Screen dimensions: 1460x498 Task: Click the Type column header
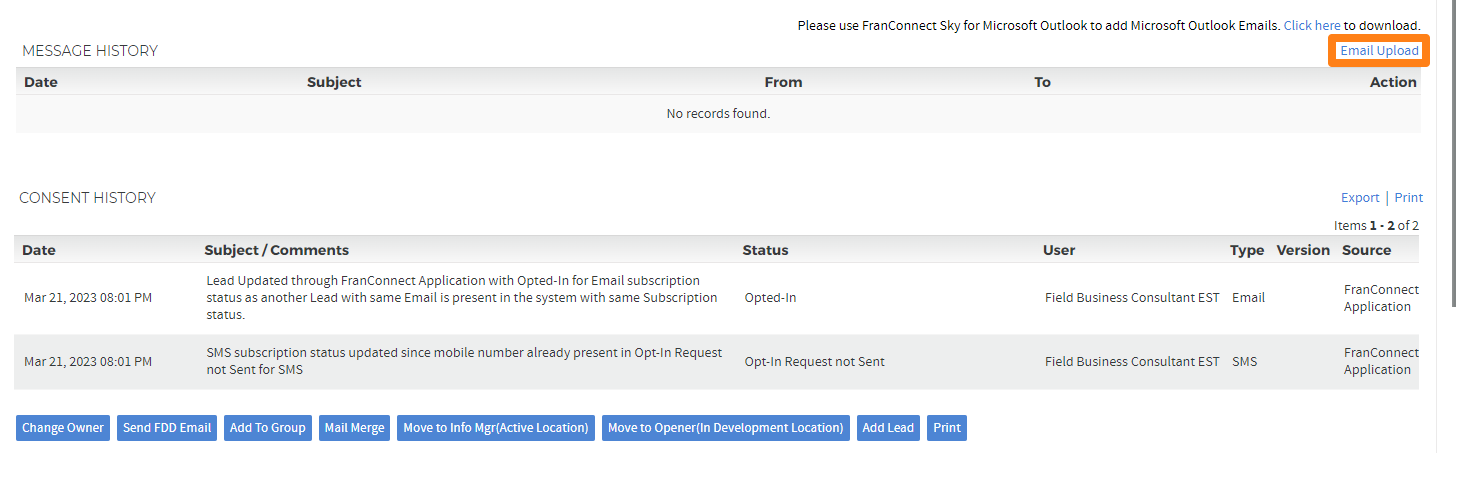[1247, 250]
